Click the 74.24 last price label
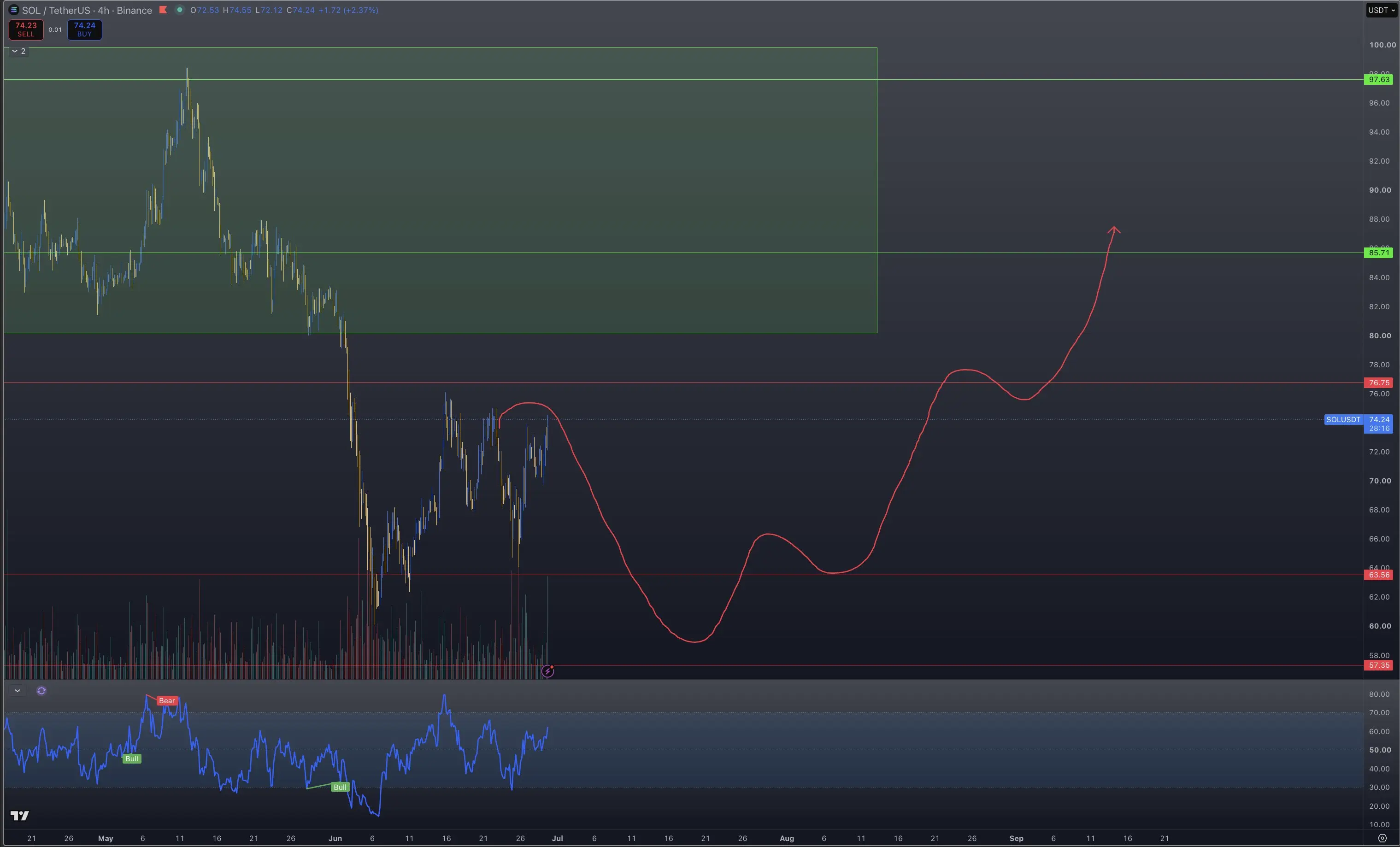This screenshot has width=1400, height=847. click(1379, 420)
